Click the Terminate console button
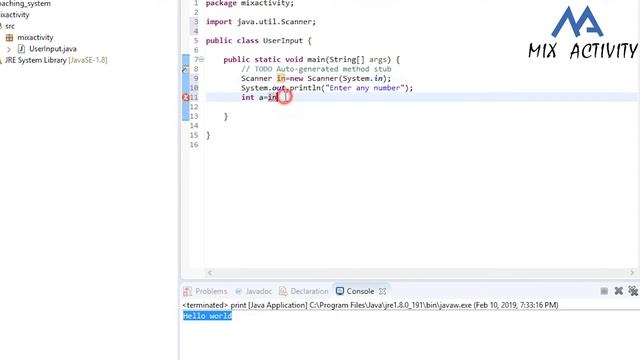 (x=604, y=291)
